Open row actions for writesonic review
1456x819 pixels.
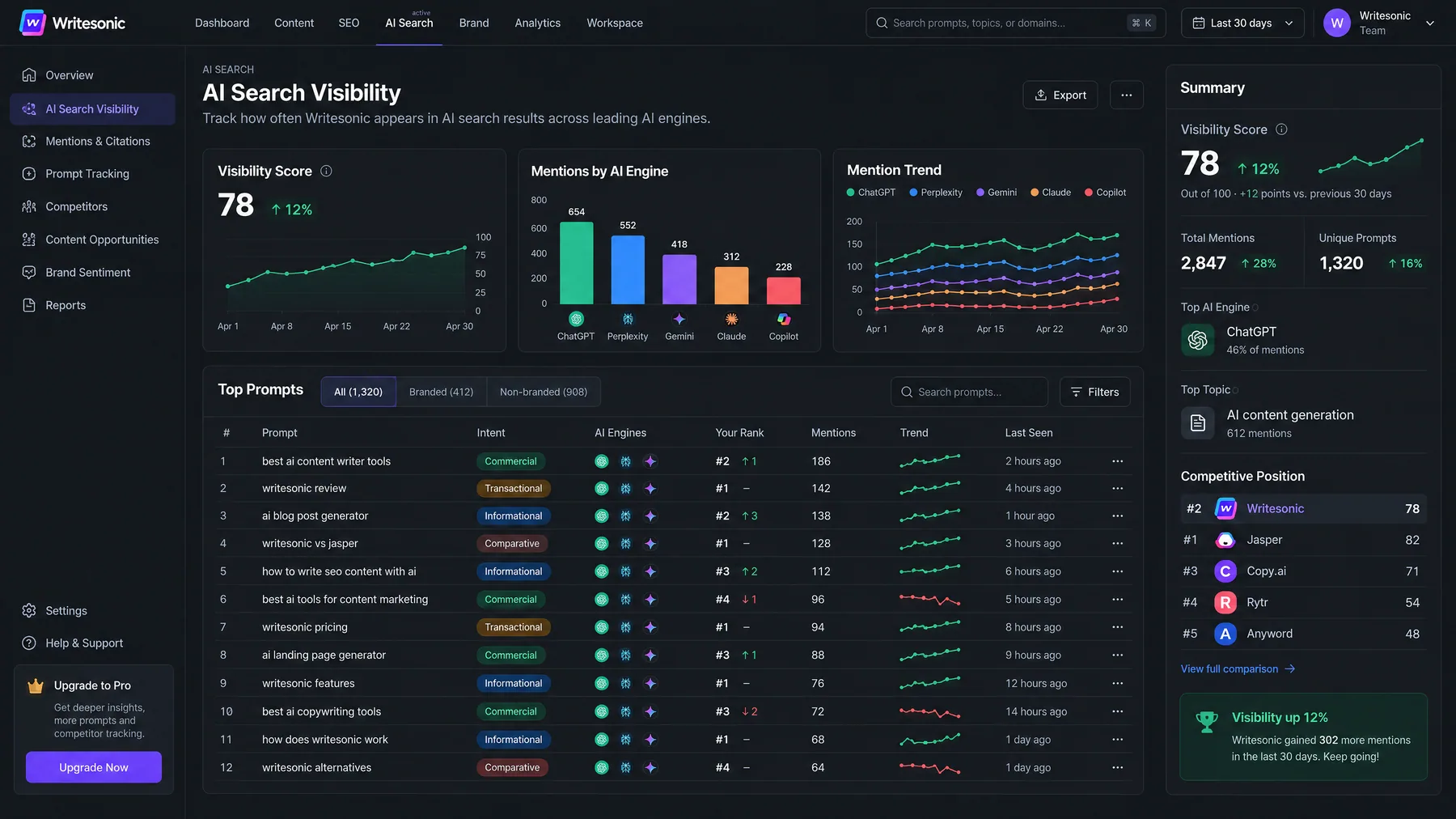coord(1118,488)
